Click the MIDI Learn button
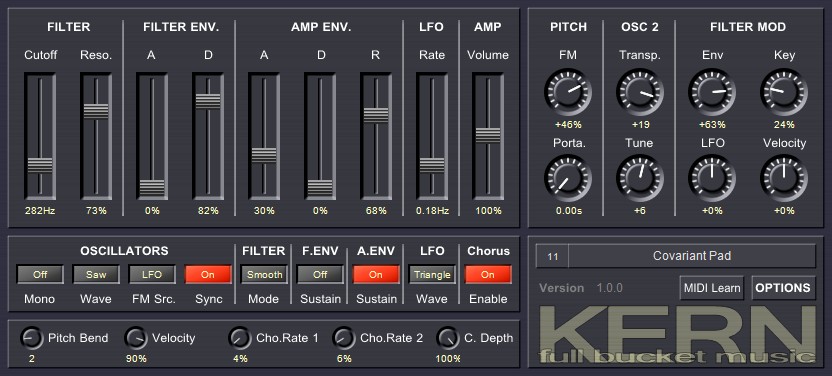The image size is (832, 376). pos(712,288)
